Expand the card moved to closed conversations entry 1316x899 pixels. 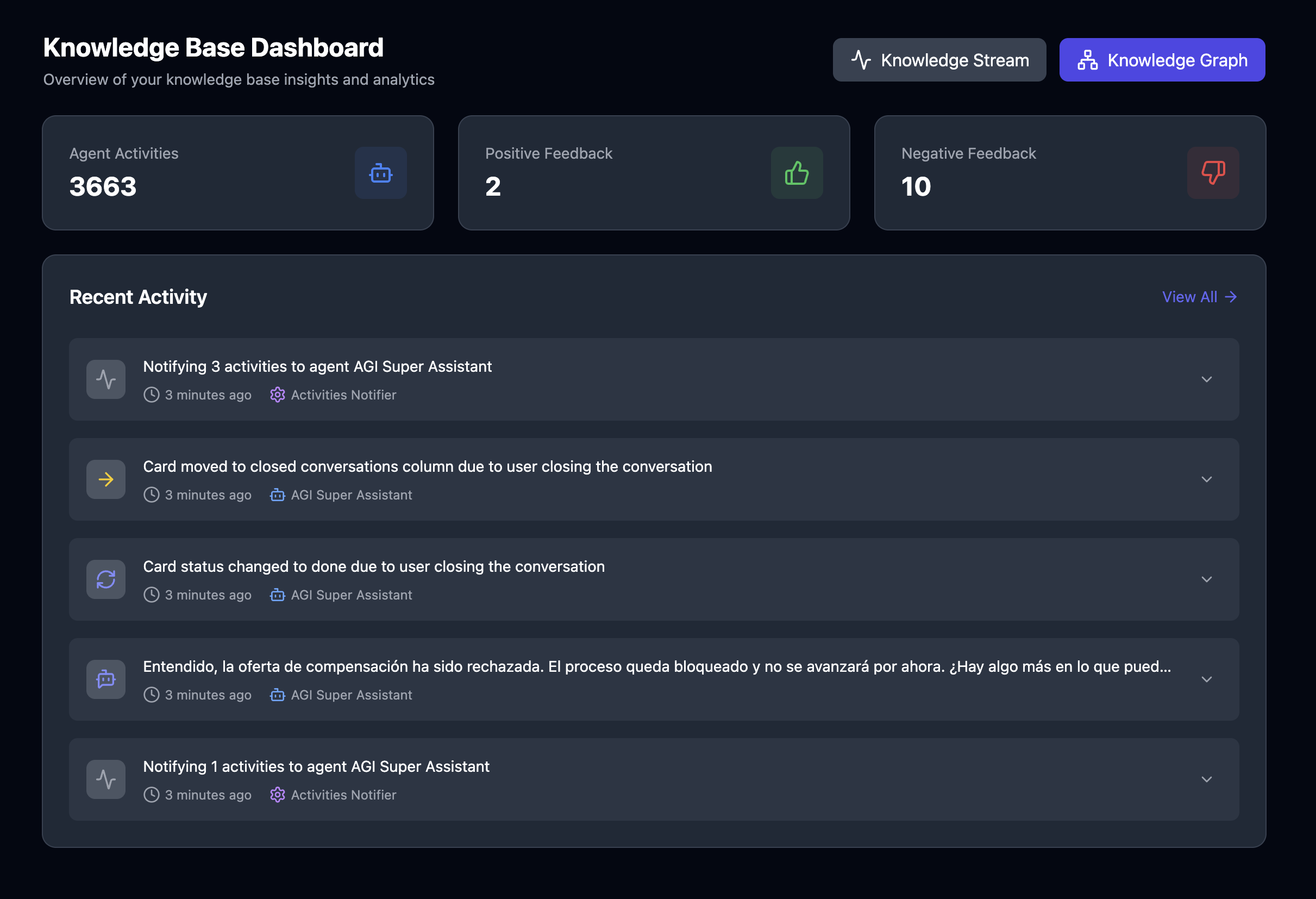point(1206,479)
